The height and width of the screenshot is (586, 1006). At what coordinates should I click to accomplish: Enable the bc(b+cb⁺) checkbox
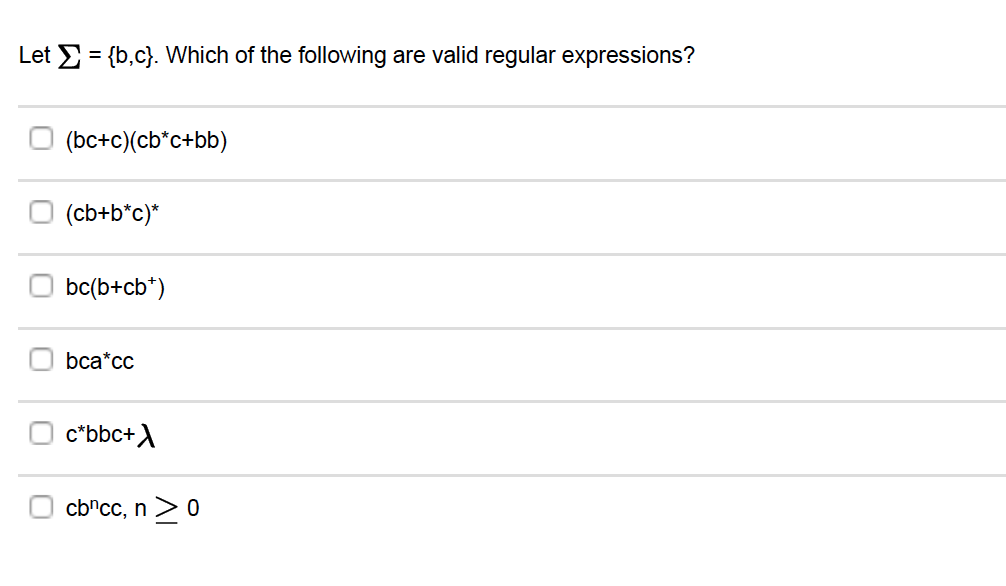[x=41, y=286]
